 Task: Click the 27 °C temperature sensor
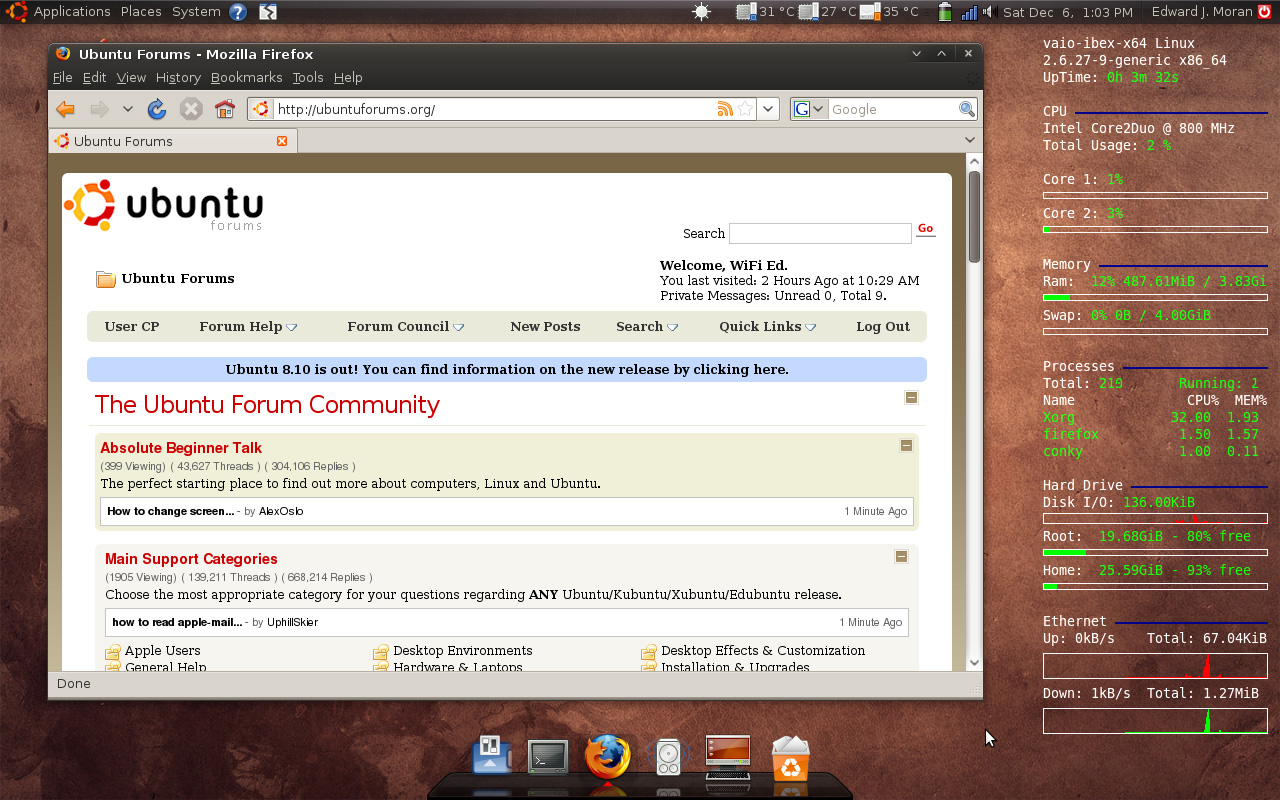(827, 12)
